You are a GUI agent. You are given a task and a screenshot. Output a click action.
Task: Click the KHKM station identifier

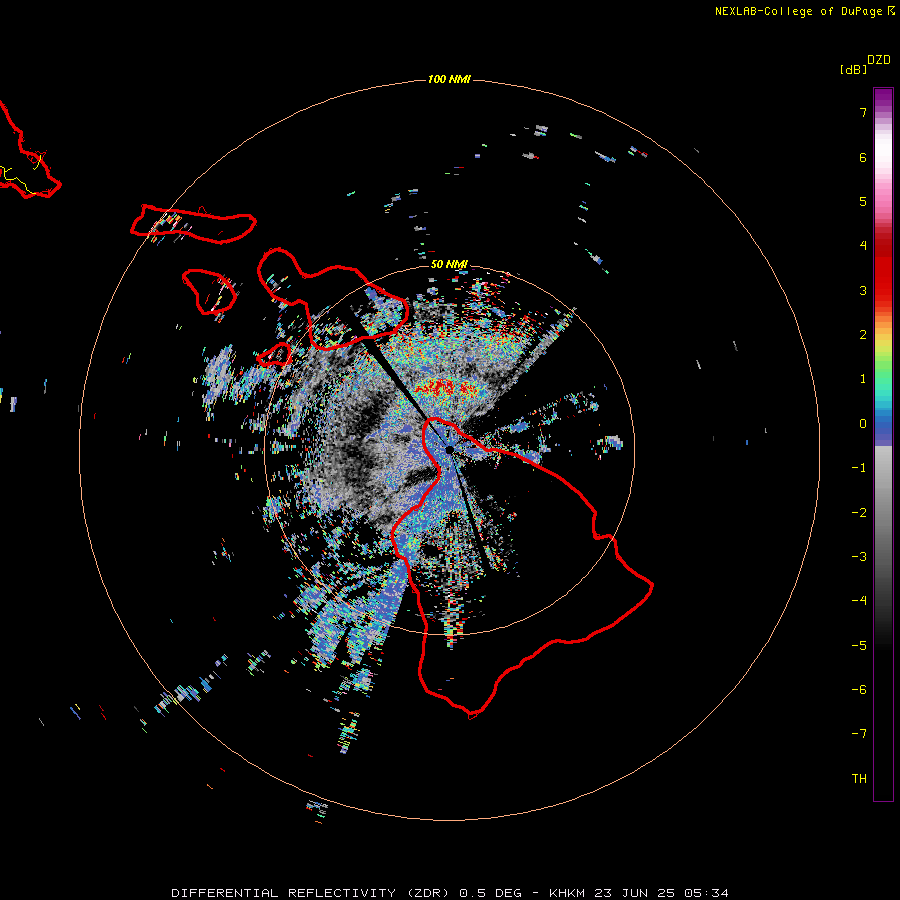567,893
